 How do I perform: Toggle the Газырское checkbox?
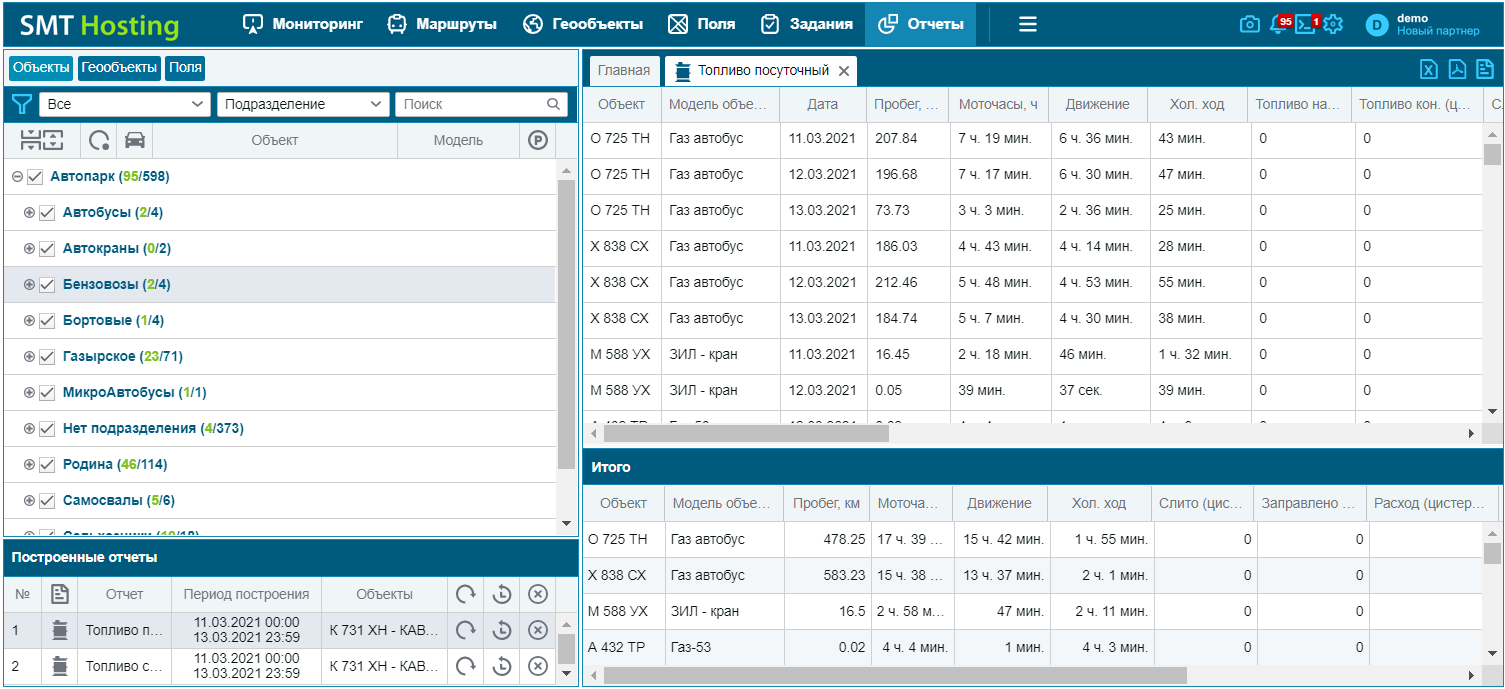click(x=47, y=357)
